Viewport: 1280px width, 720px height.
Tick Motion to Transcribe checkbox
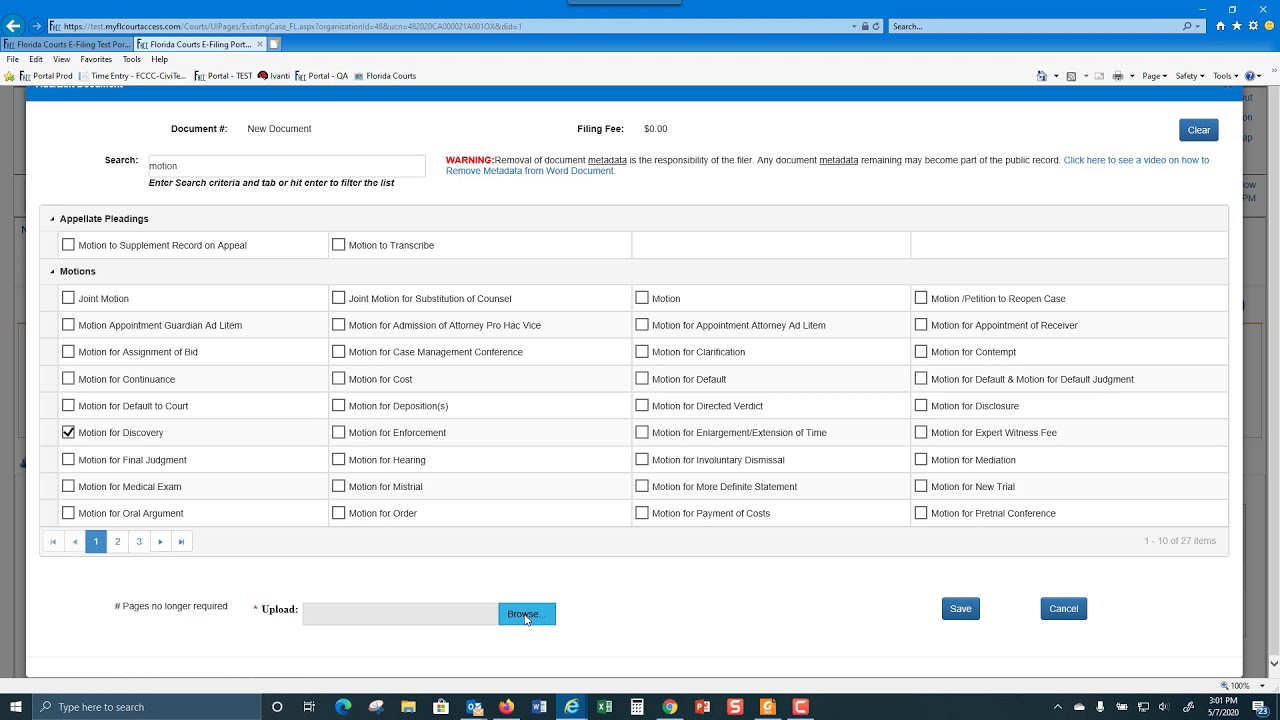coord(338,244)
